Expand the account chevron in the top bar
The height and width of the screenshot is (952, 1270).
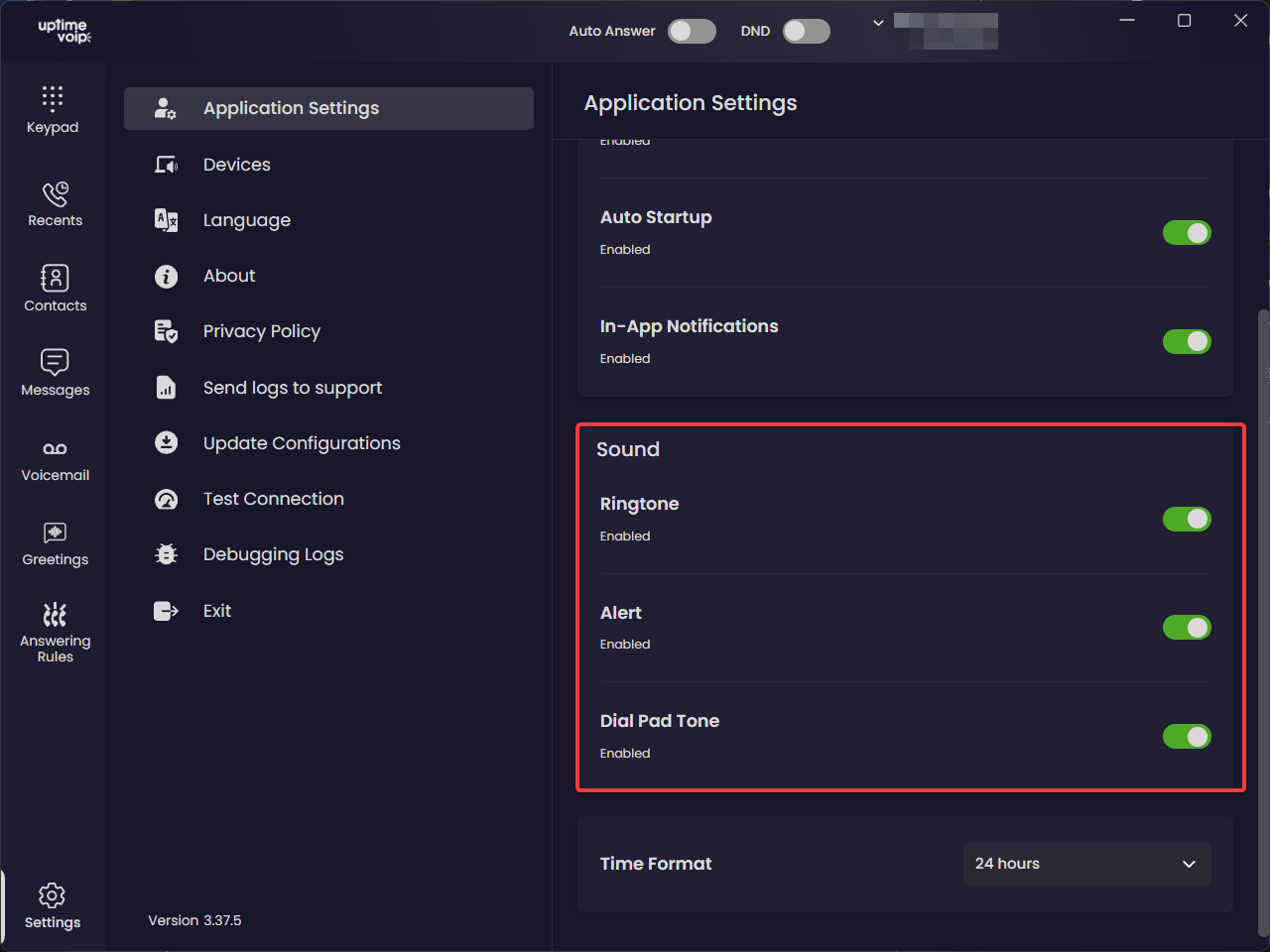[878, 23]
